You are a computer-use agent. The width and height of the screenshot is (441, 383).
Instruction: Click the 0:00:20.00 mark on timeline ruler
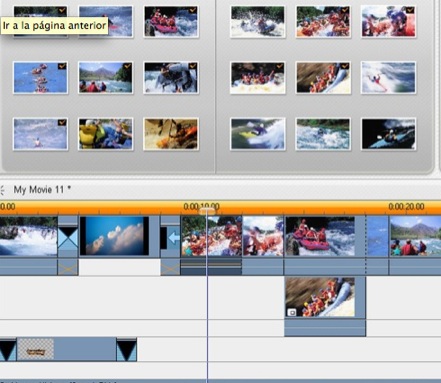click(x=406, y=207)
